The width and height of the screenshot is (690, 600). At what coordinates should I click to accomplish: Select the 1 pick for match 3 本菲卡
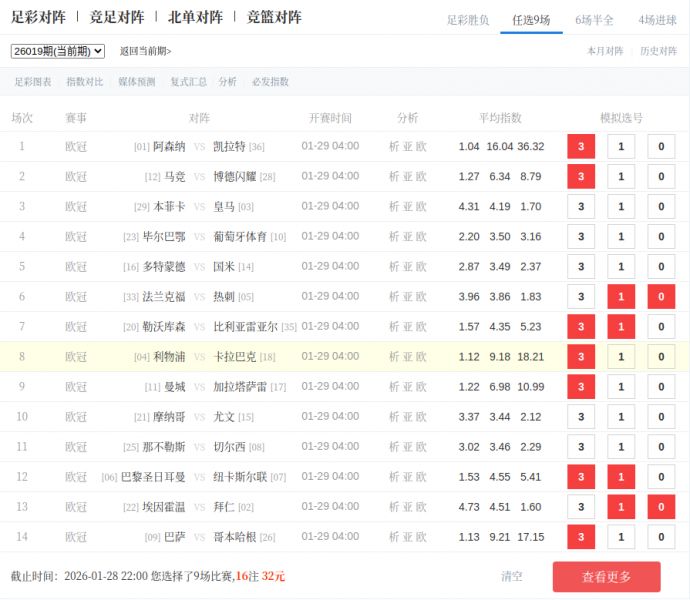click(x=621, y=207)
